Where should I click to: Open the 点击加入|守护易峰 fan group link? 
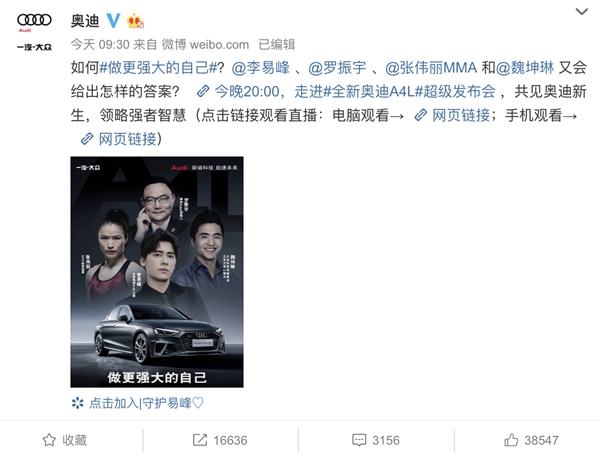click(147, 403)
